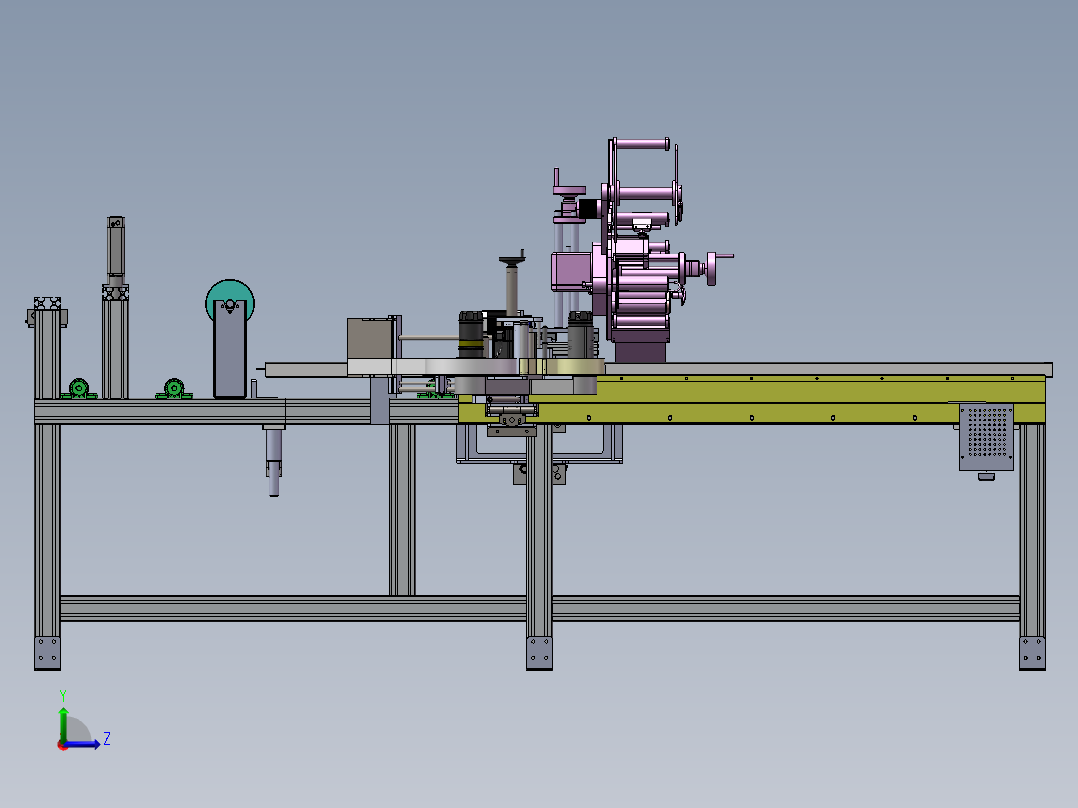Select the short middle support leg
Screen dimensions: 1078x808
point(402,510)
